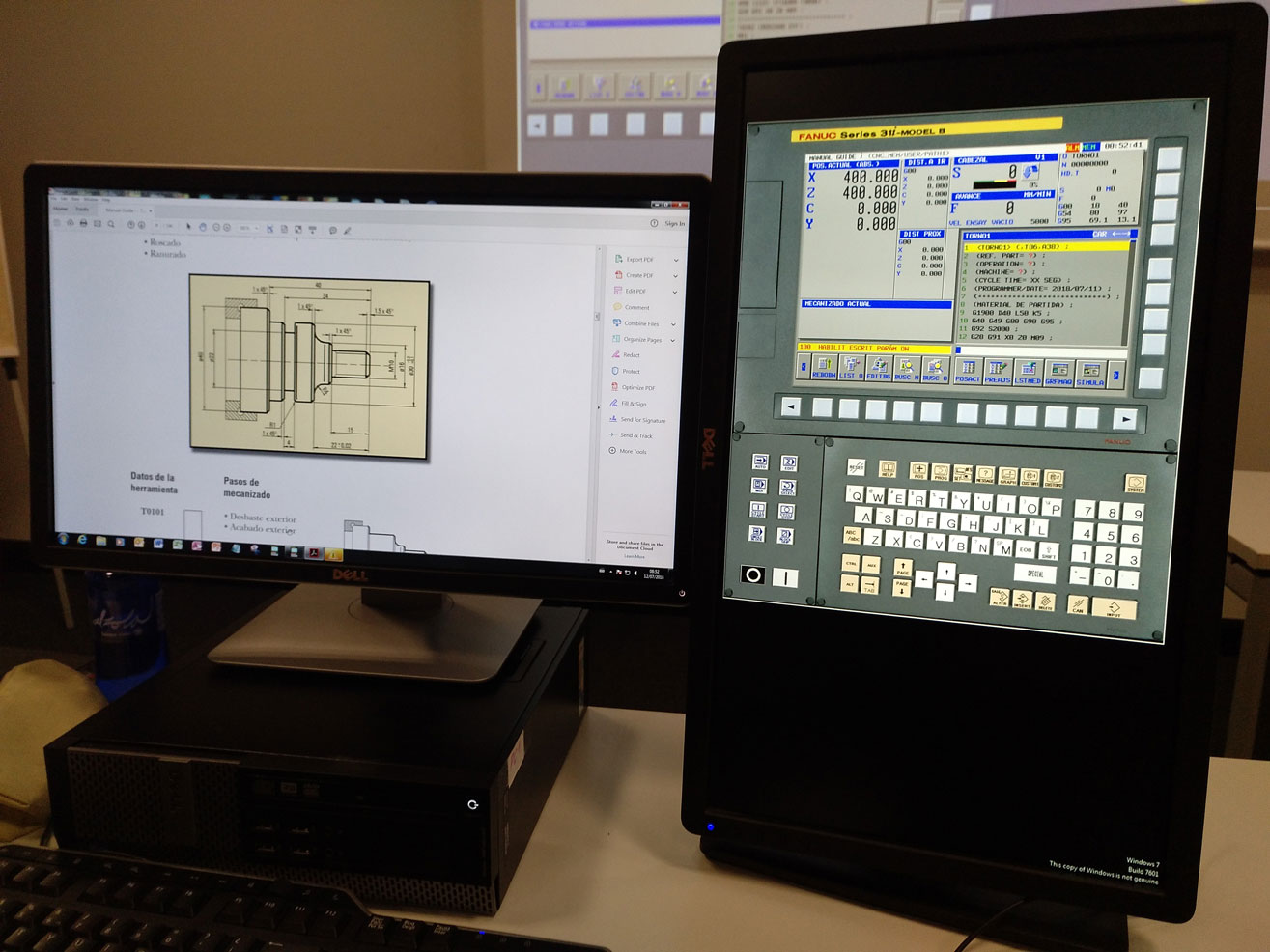Tap the CAN cancel key
The width and height of the screenshot is (1270, 952).
tap(1078, 604)
